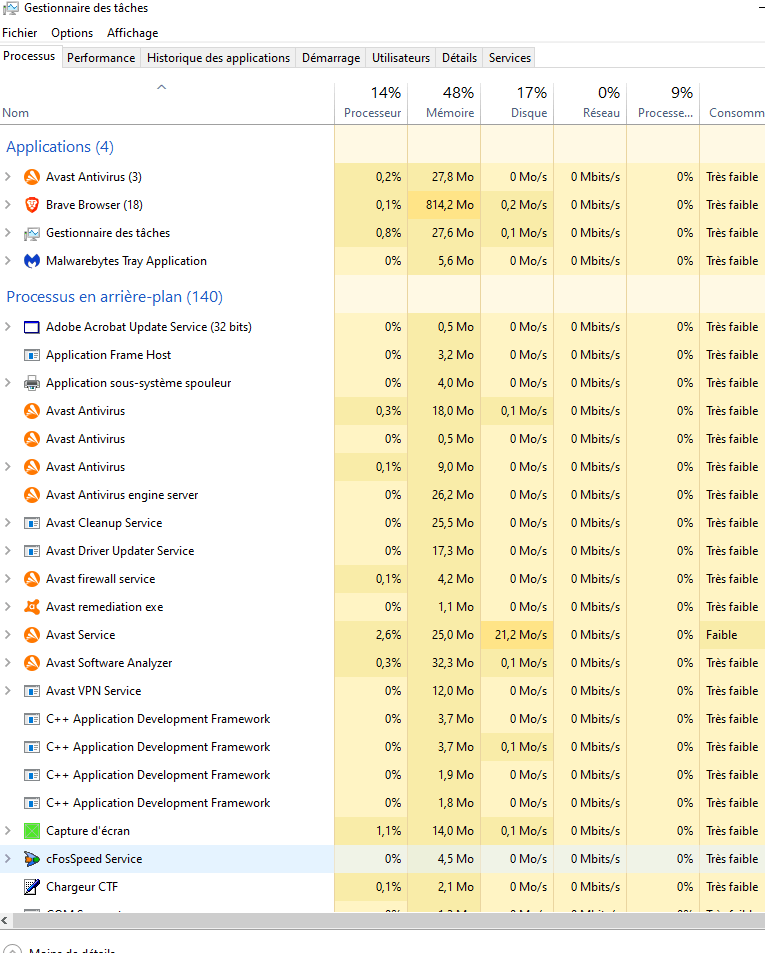The height and width of the screenshot is (953, 765).
Task: Expand the Avast Antivirus (3) group
Action: [x=7, y=177]
